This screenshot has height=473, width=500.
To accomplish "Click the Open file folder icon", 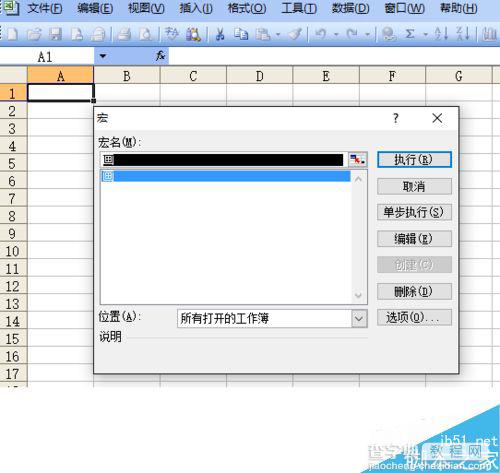I will [34, 34].
